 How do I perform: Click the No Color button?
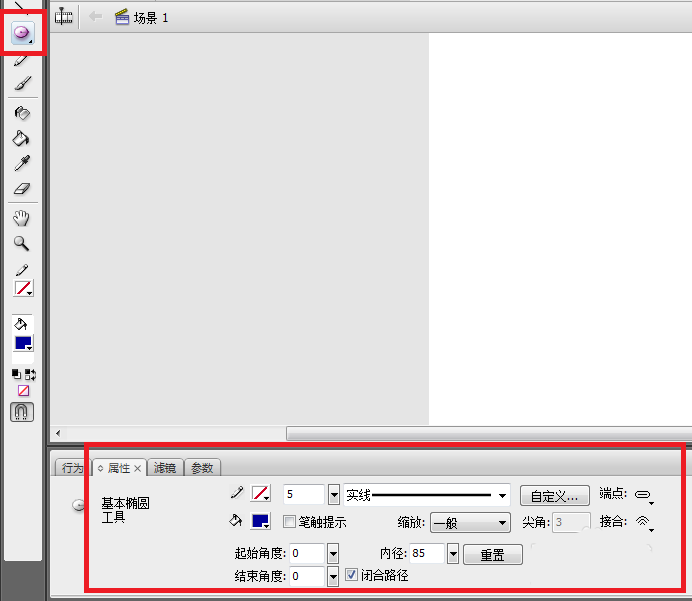click(23, 391)
